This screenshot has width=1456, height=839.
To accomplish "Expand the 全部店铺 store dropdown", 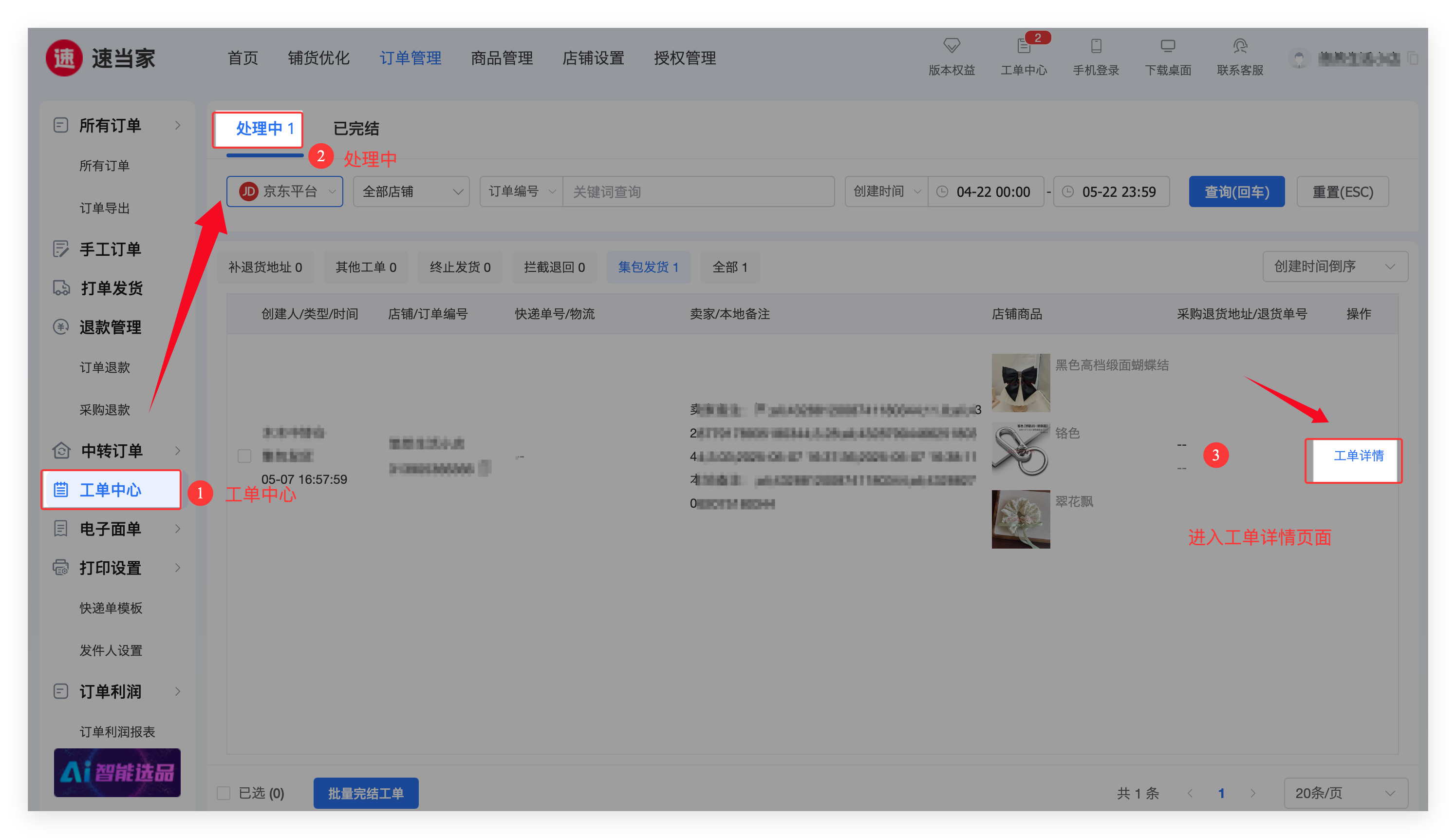I will pos(411,191).
